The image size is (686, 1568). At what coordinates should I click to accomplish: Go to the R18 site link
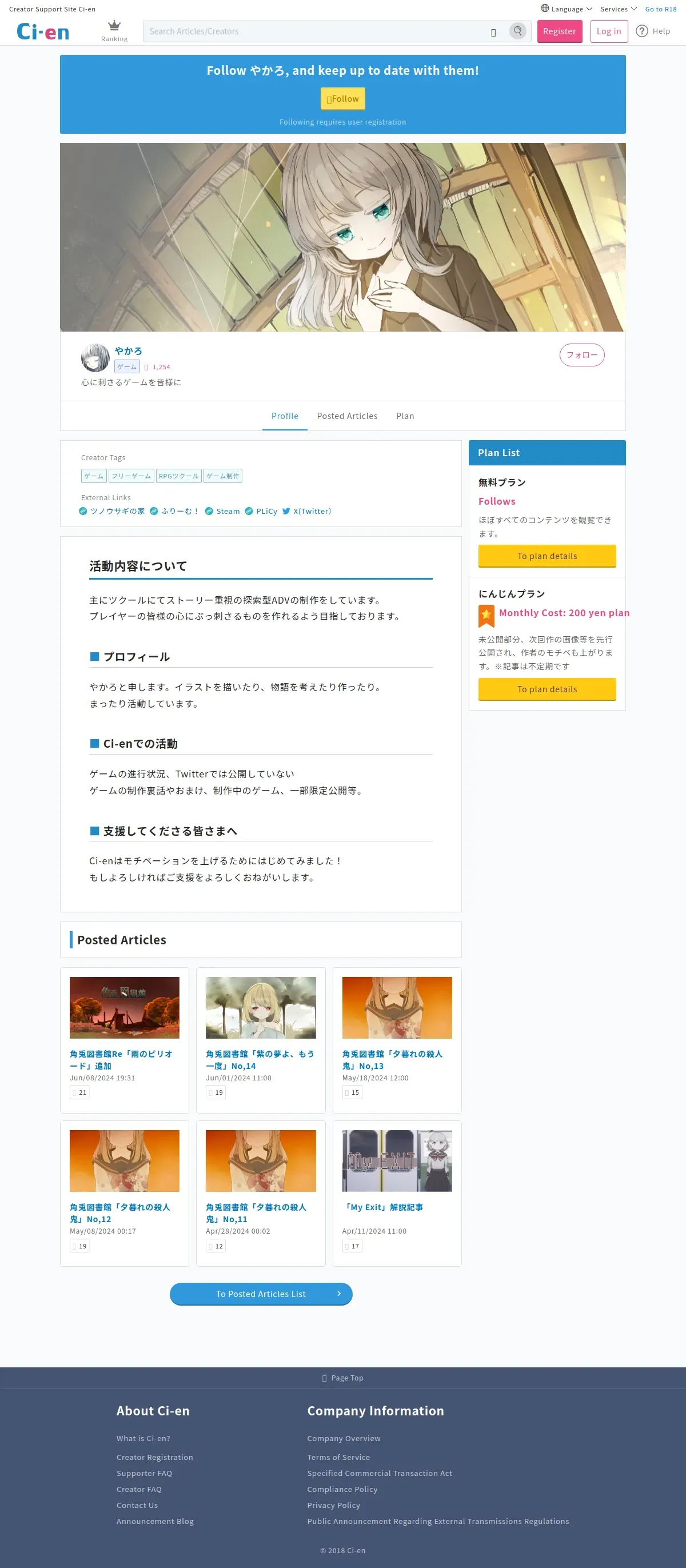click(660, 9)
